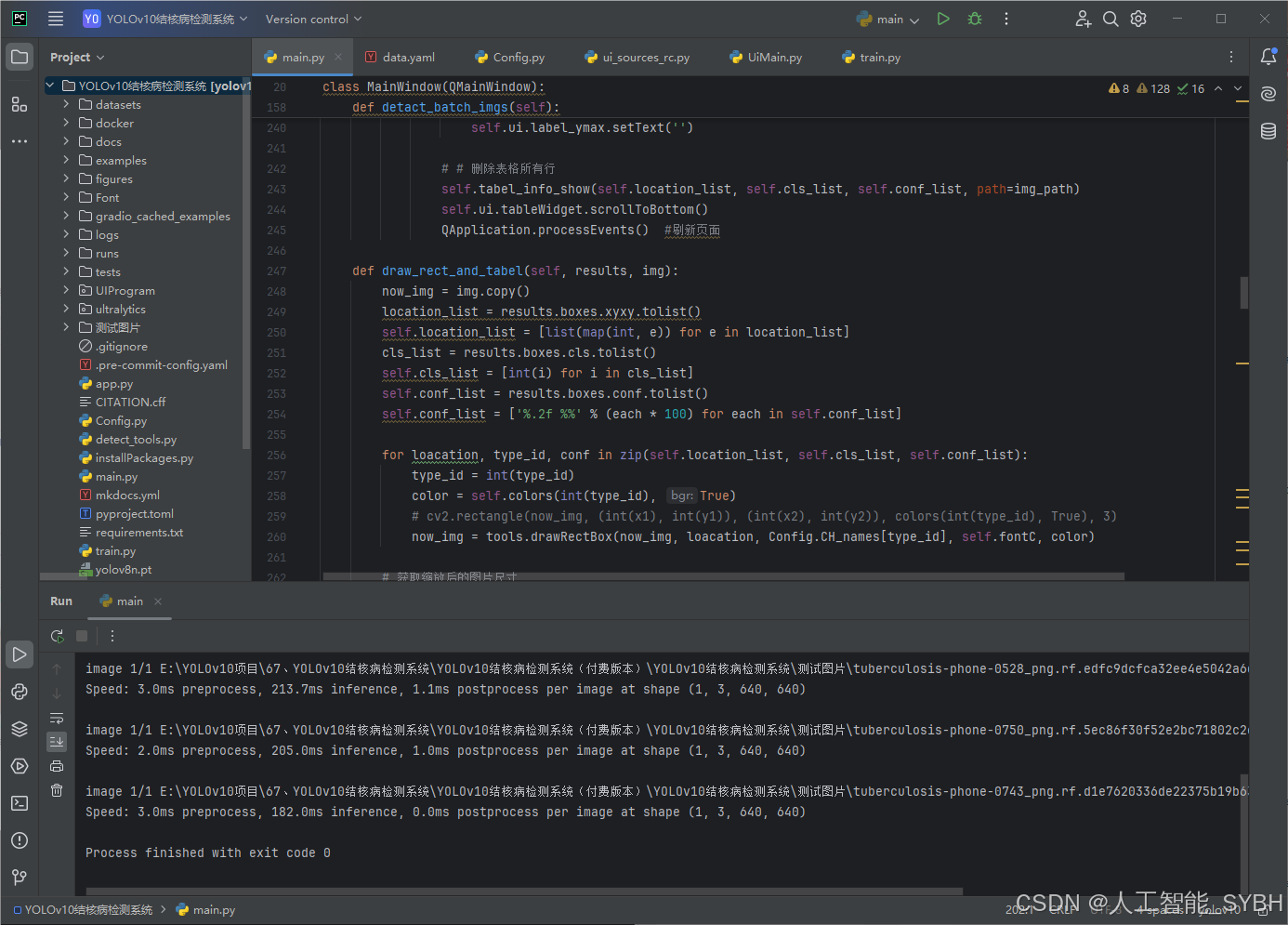Viewport: 1288px width, 925px height.
Task: Run the main configuration
Action: click(943, 19)
